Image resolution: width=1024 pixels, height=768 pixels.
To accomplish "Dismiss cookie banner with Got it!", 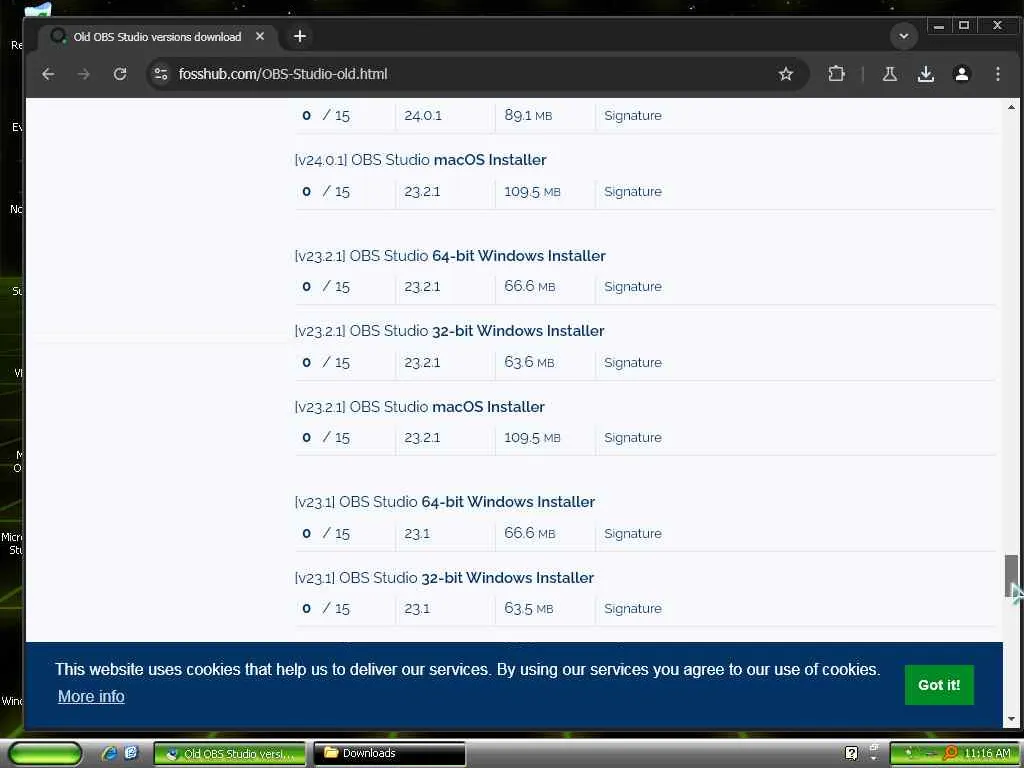I will click(938, 684).
